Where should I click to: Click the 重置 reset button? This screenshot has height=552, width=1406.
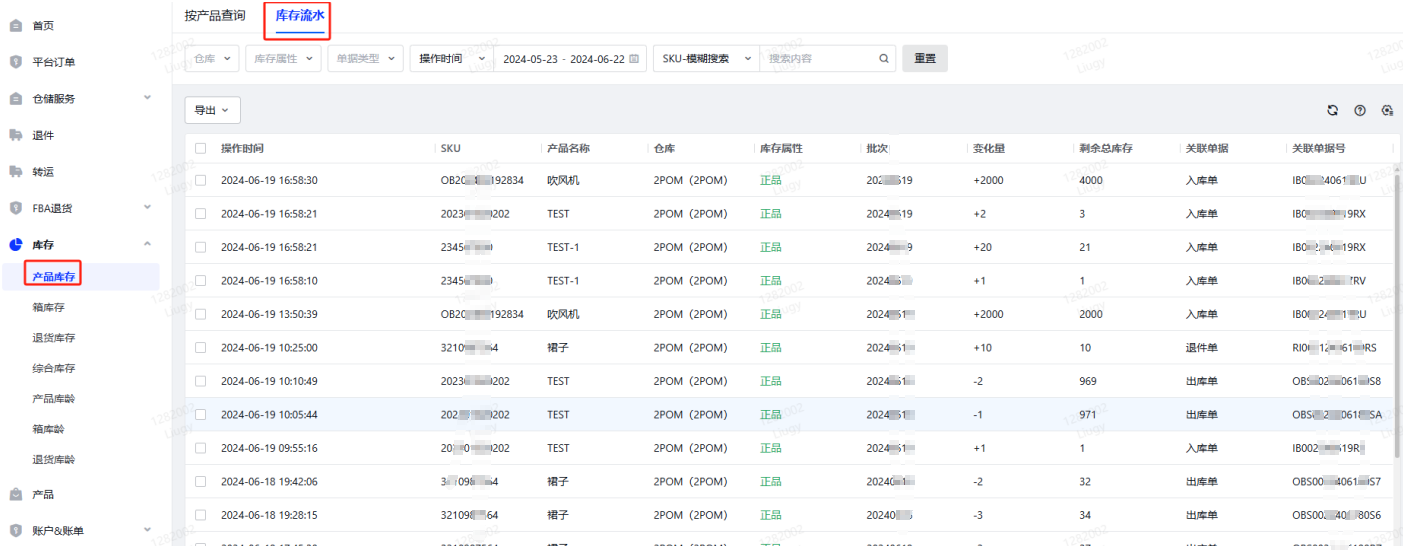[x=925, y=59]
